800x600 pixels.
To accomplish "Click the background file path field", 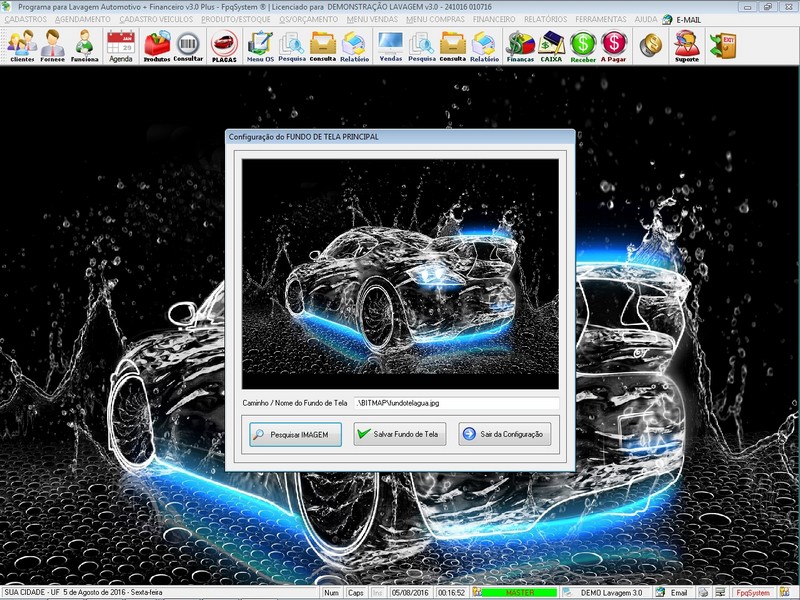I will click(457, 403).
